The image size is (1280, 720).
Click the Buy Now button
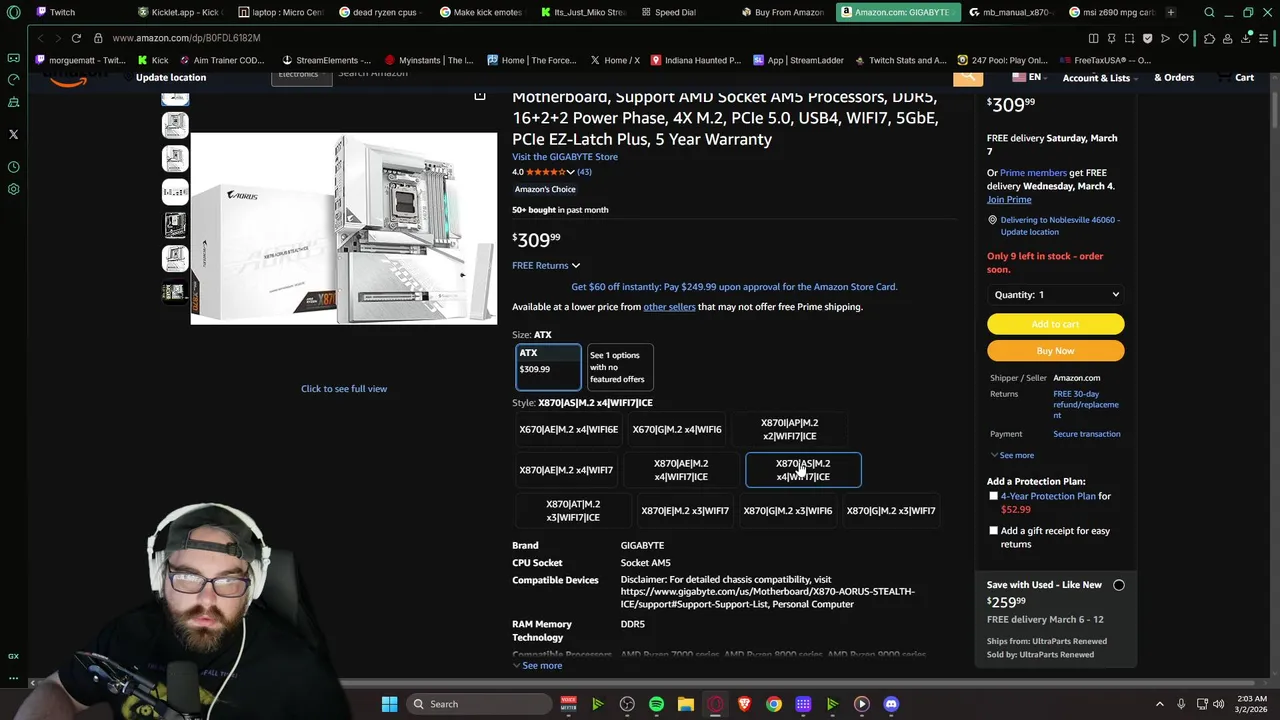(x=1055, y=351)
